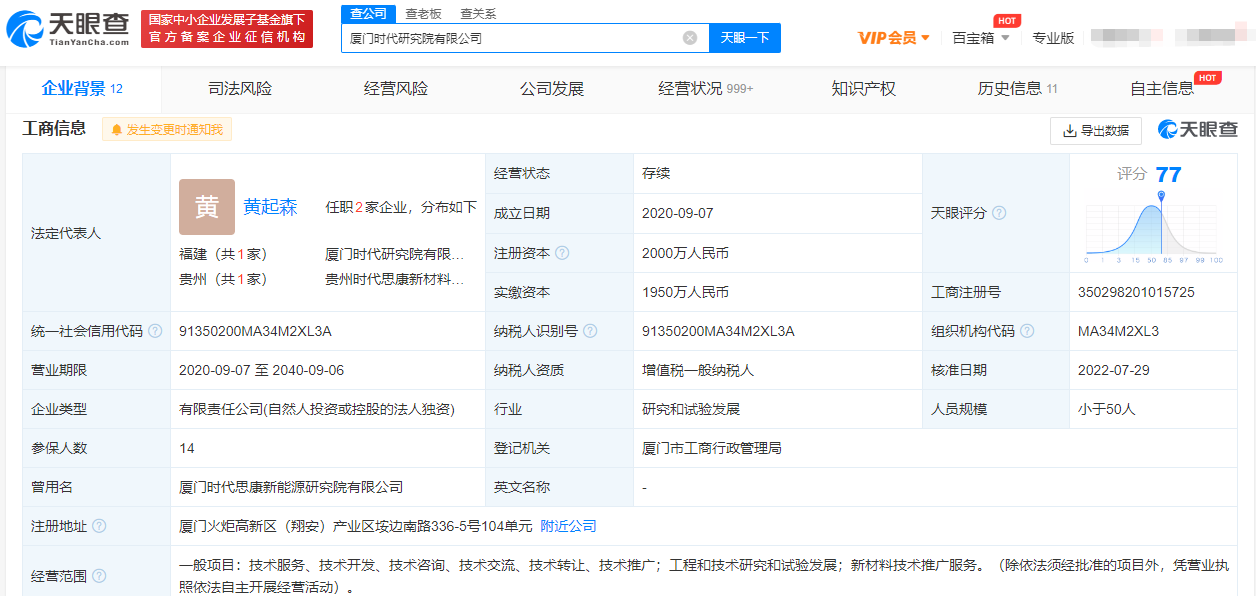This screenshot has height=596, width=1256.
Task: Click the establishment date 2020-09-07
Action: [x=678, y=213]
